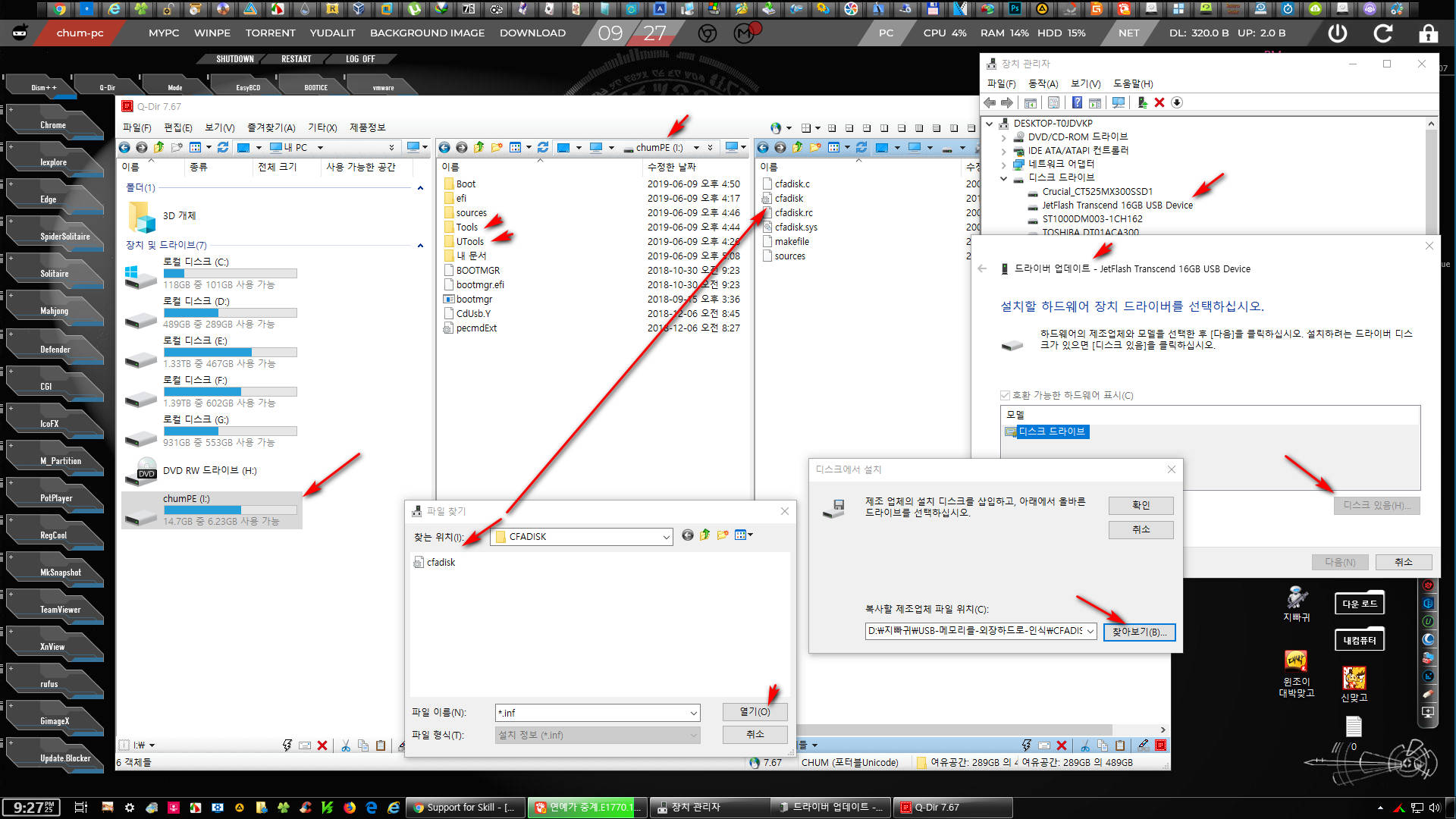Open view menu dropdown in File Find dialog
The image size is (1456, 819).
[744, 535]
